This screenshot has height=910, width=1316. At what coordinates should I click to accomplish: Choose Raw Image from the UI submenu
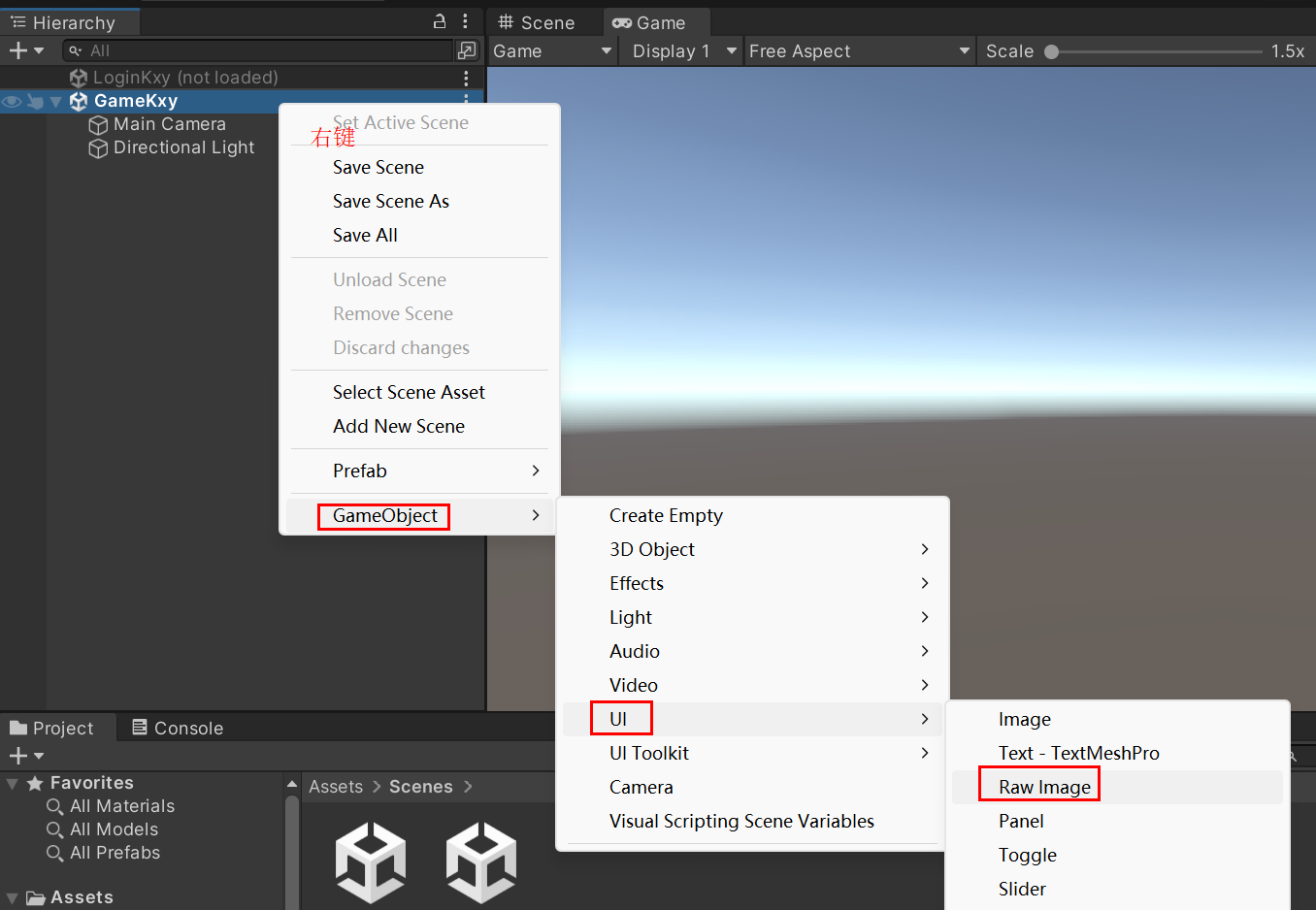click(x=1044, y=787)
